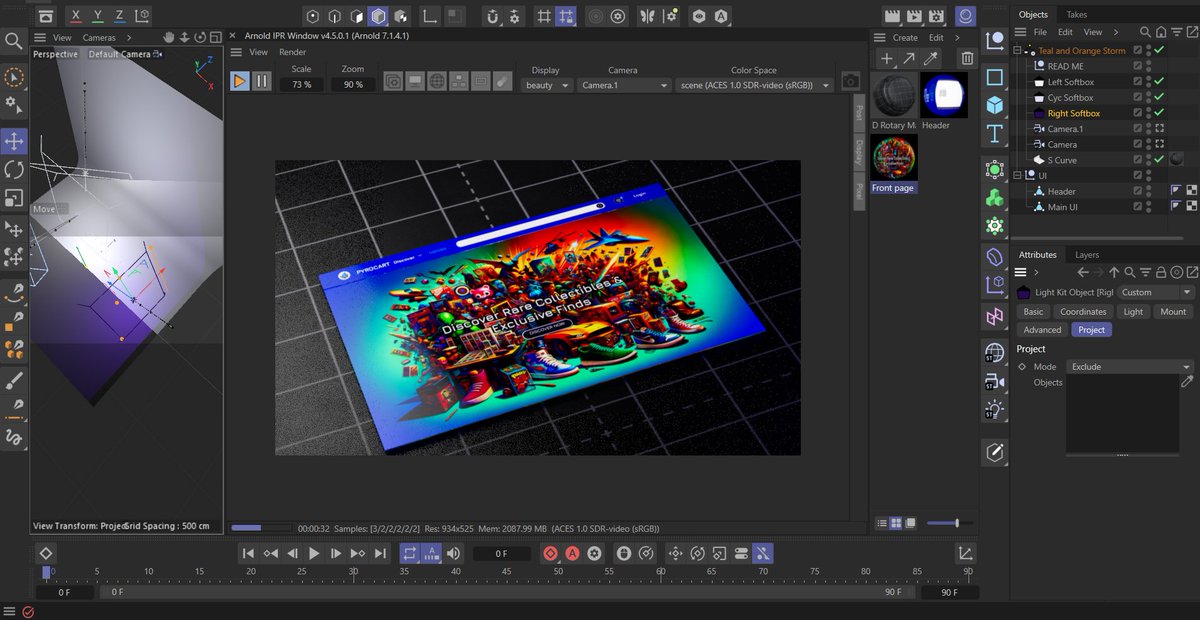Select the rectangle spline tool icon
This screenshot has width=1200, height=620.
(995, 77)
